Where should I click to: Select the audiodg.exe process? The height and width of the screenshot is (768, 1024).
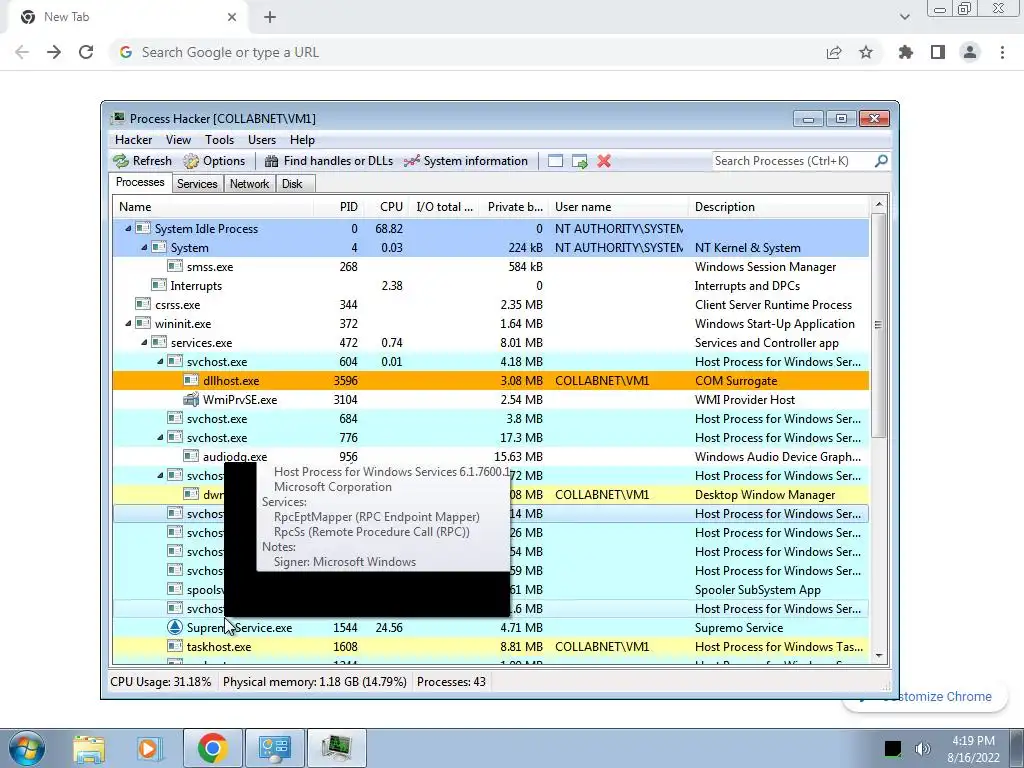click(x=491, y=456)
